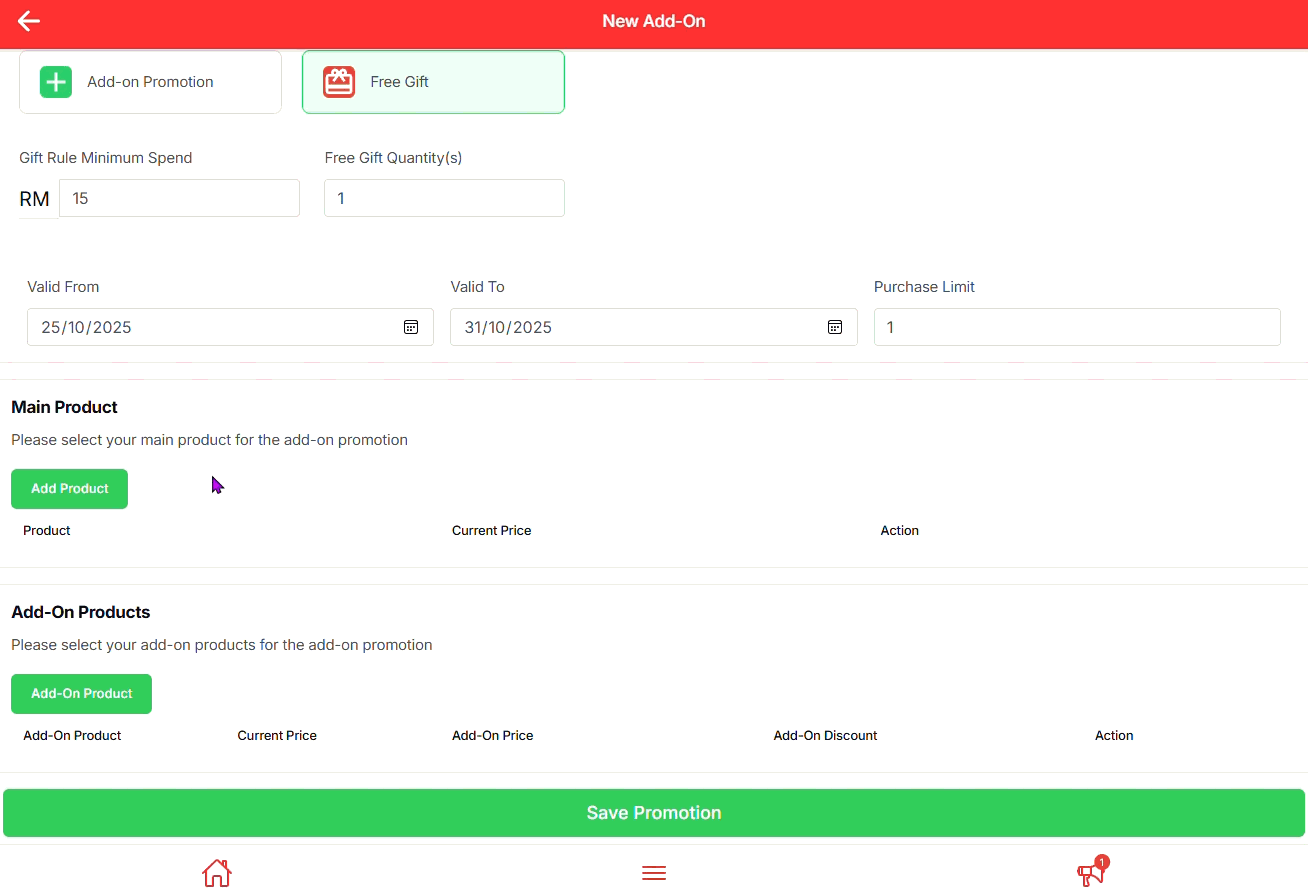Select the Free Gift type option

pos(433,82)
